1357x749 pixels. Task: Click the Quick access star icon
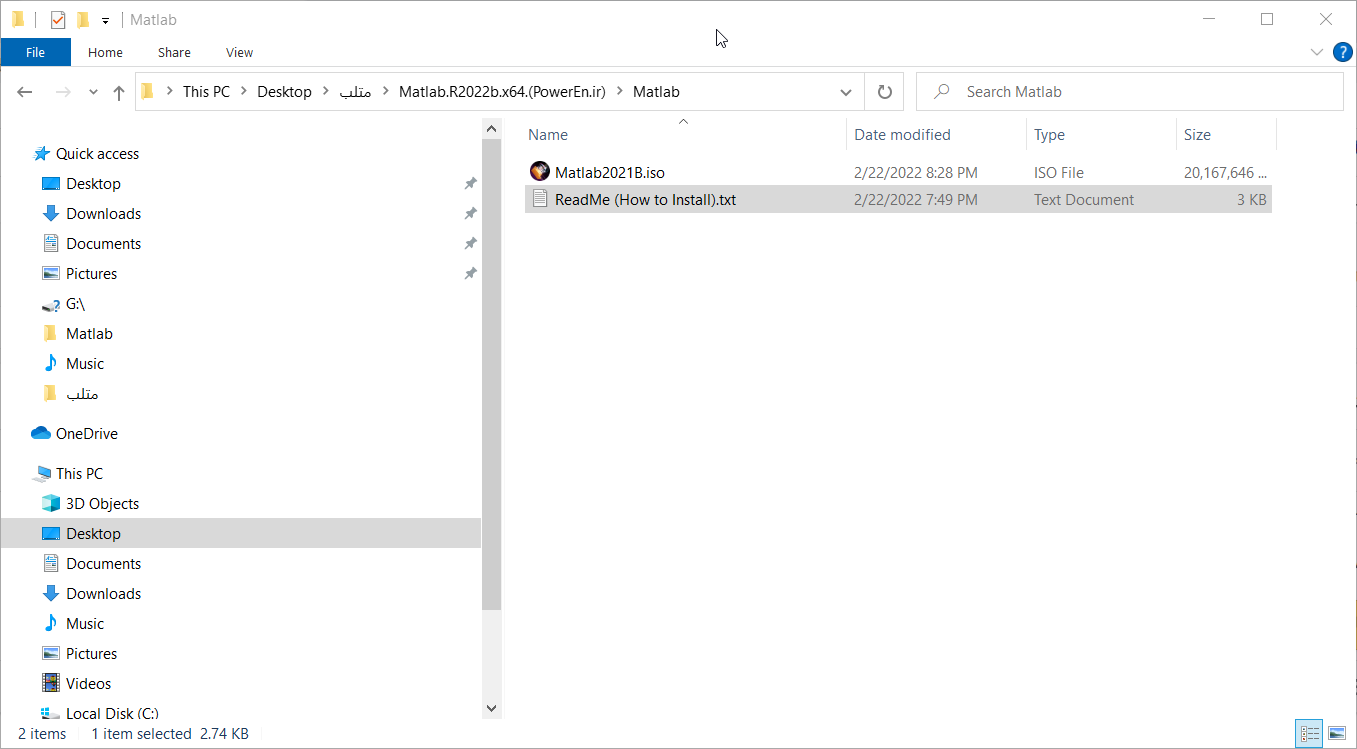coord(41,154)
